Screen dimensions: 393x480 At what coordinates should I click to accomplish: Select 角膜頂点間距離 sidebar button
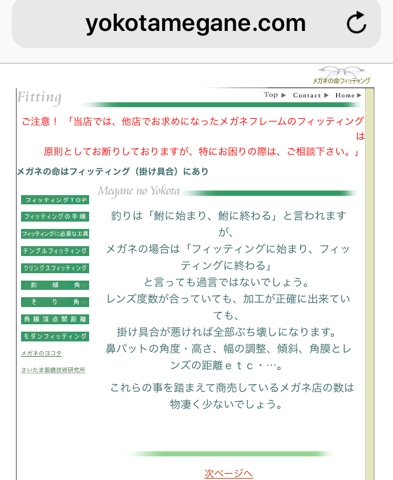(x=55, y=319)
